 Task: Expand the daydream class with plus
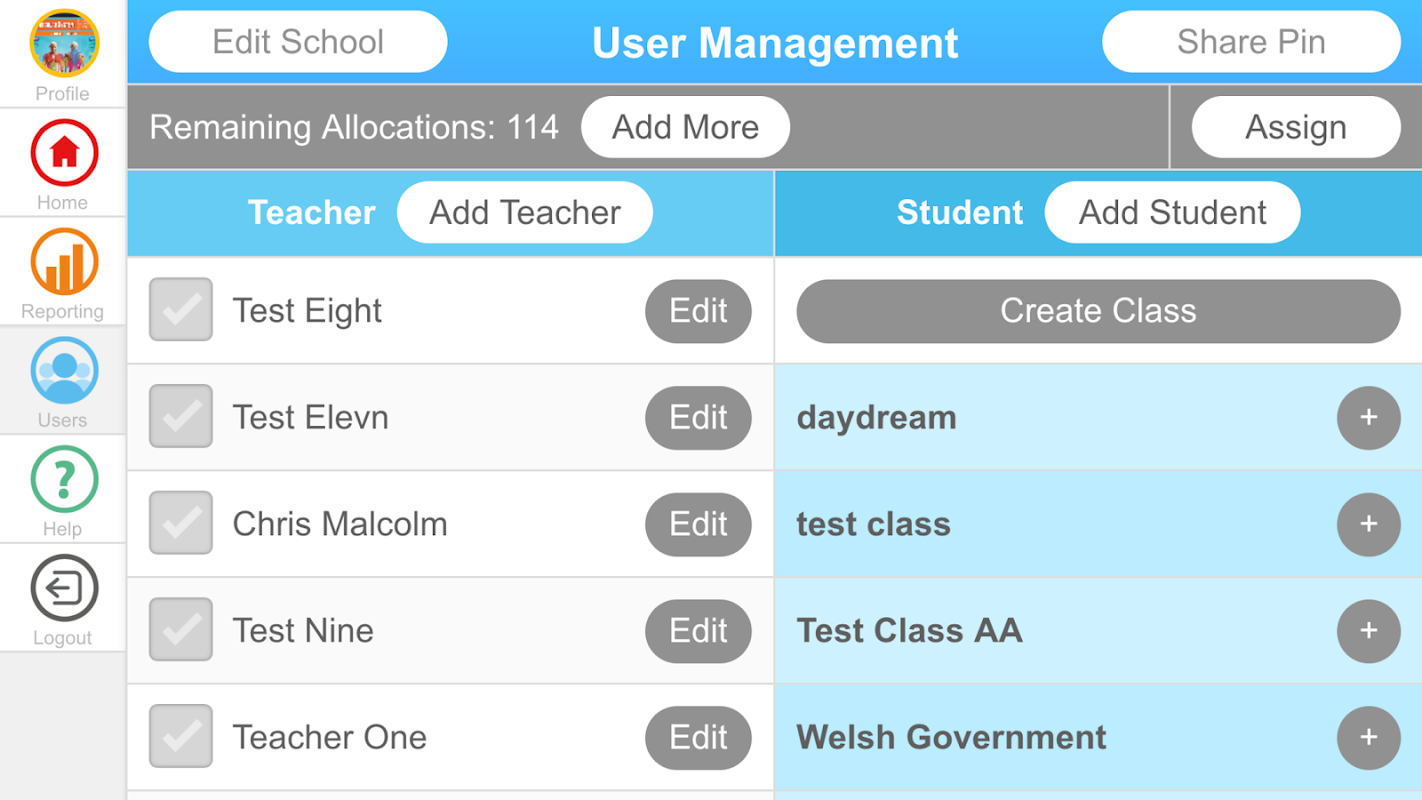point(1368,417)
